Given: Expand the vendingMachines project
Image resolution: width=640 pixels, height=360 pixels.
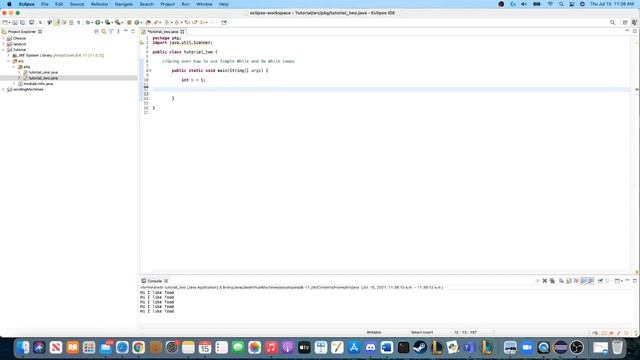Looking at the screenshot, I should tap(4, 89).
